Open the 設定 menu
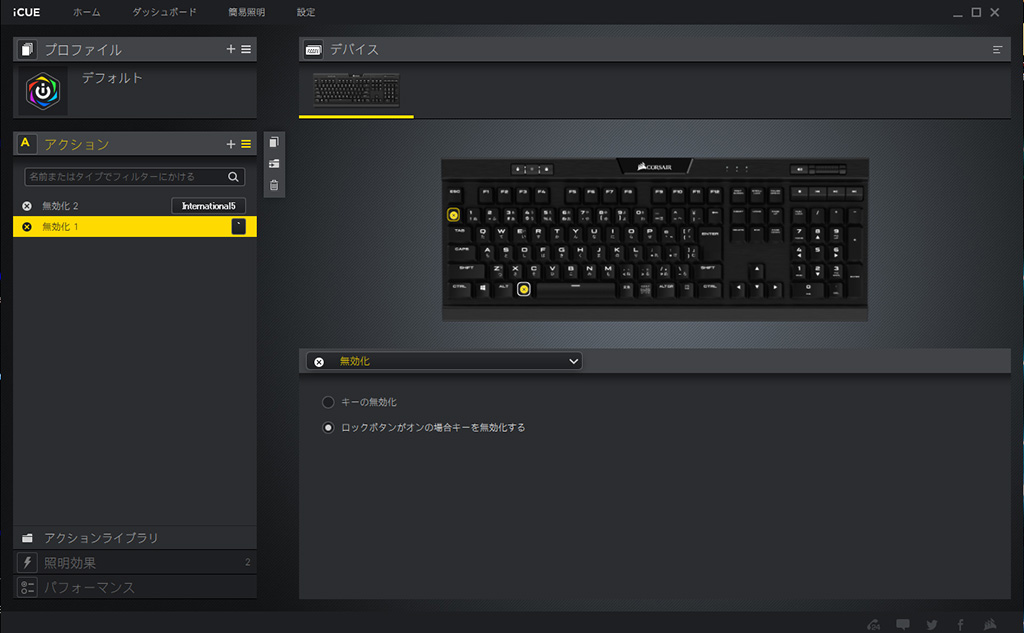1024x633 pixels. click(x=306, y=12)
